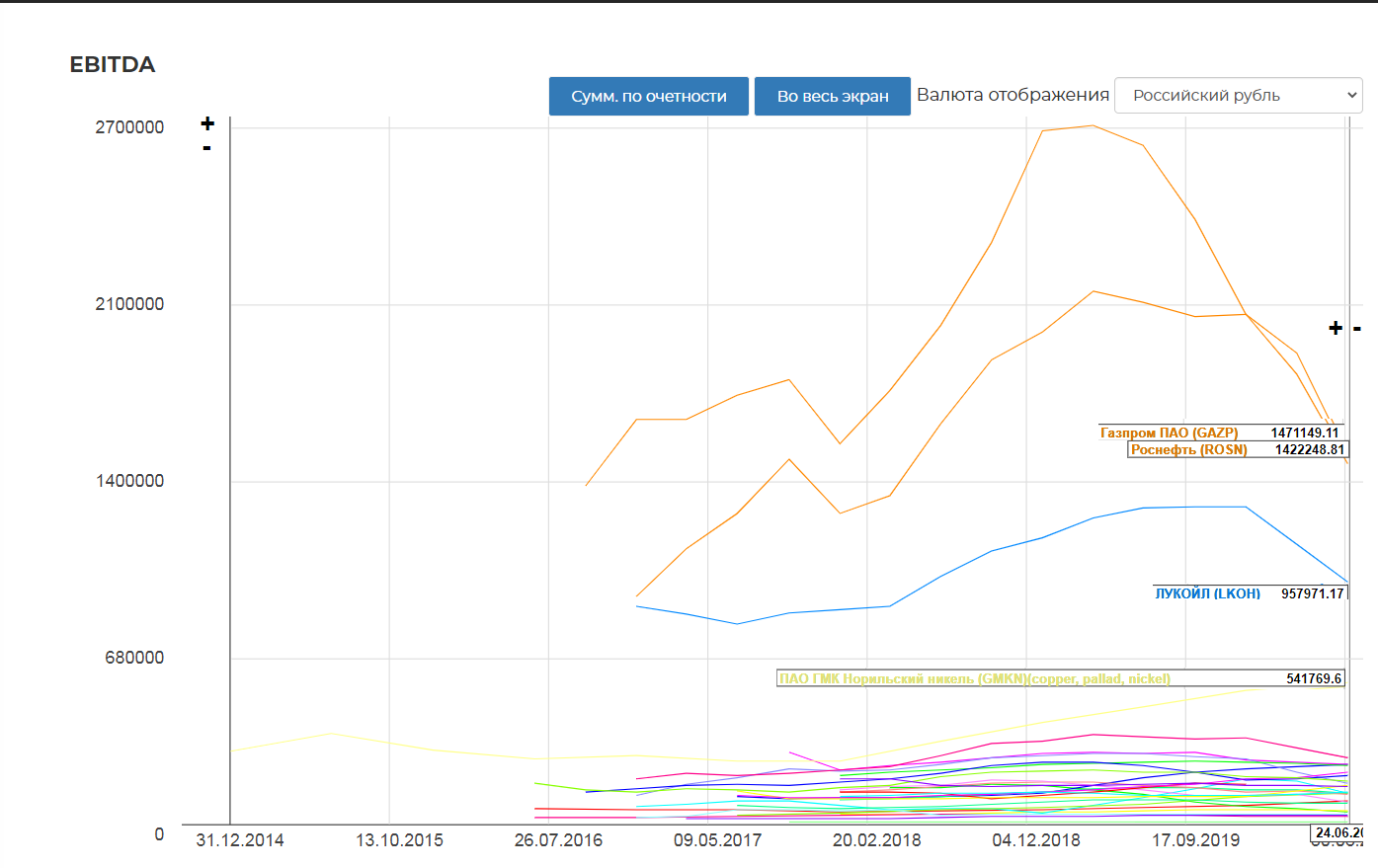This screenshot has width=1378, height=868.
Task: Click the 04.12.2018 date axis label
Action: click(x=1036, y=840)
